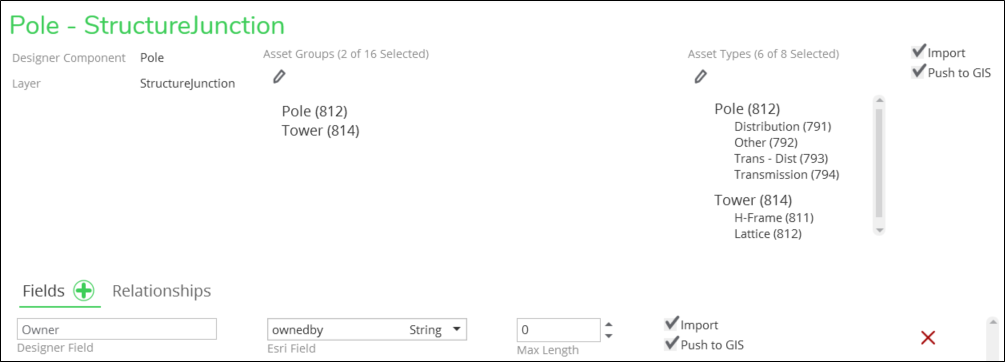Uncheck Import for the Owner field
1005x362 pixels.
[x=672, y=324]
